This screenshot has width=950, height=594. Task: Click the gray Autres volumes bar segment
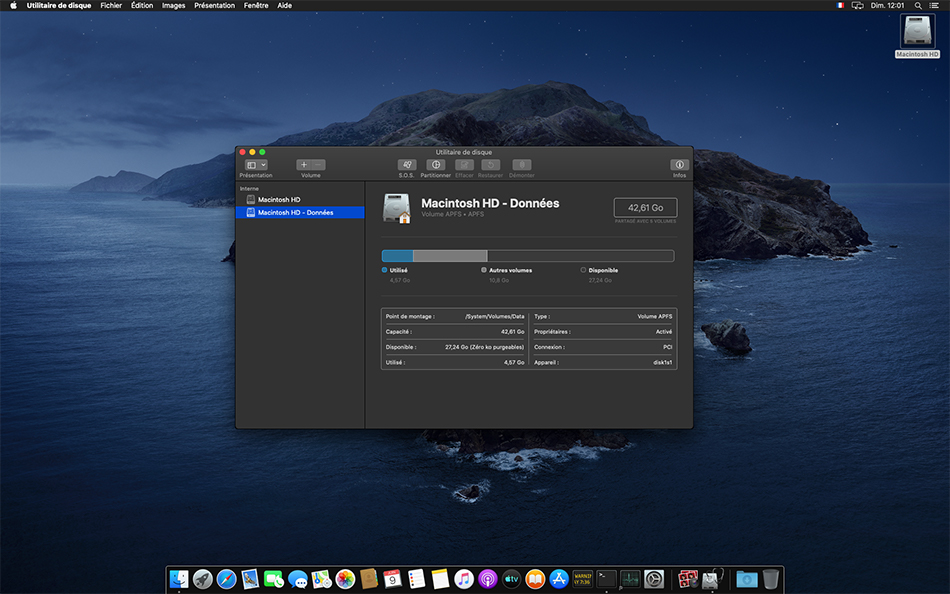coord(450,256)
